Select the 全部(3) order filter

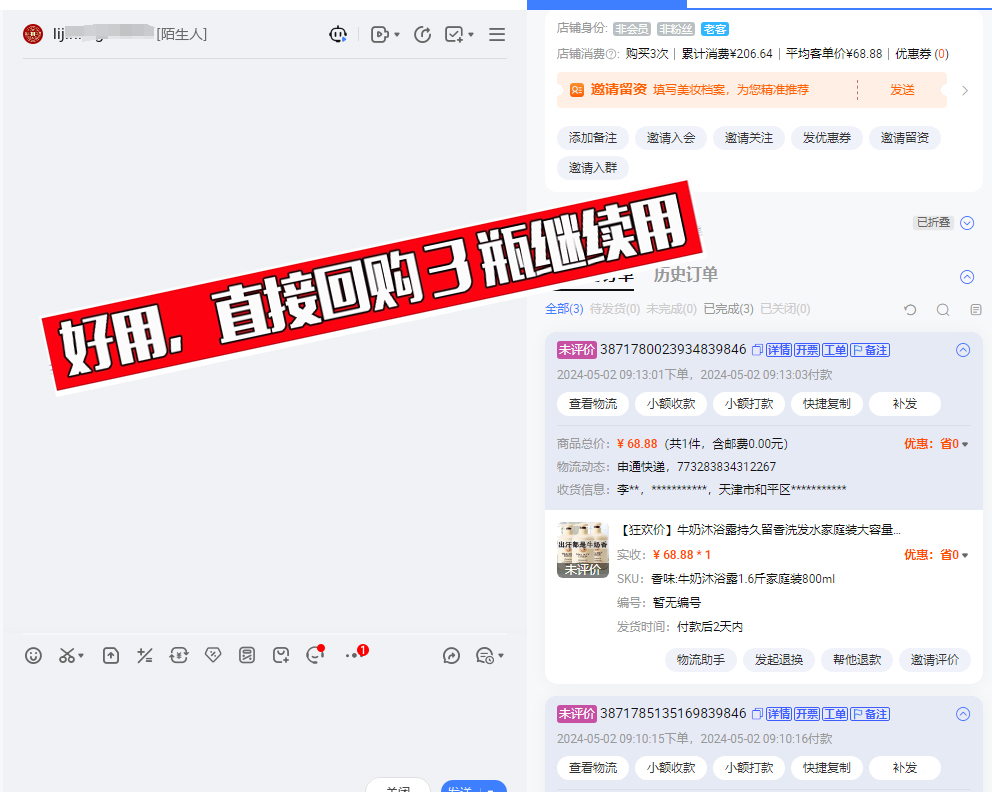pos(564,309)
